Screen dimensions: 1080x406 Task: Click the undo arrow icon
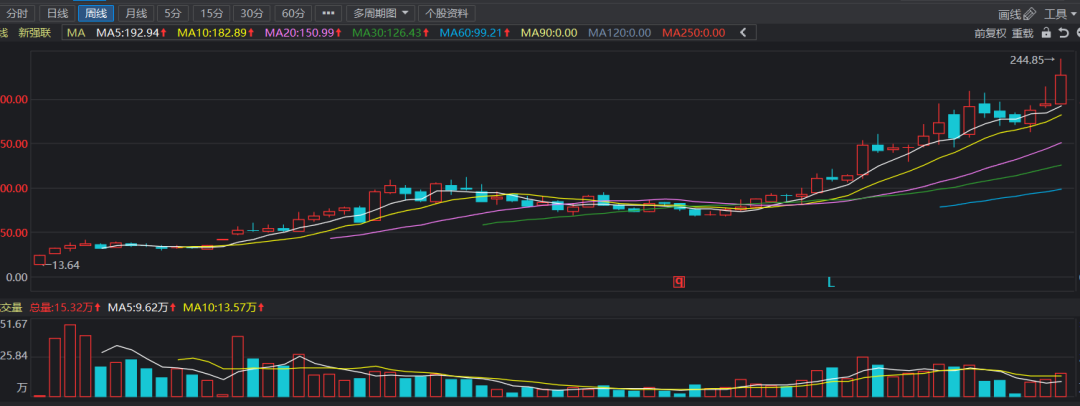pyautogui.click(x=1063, y=32)
